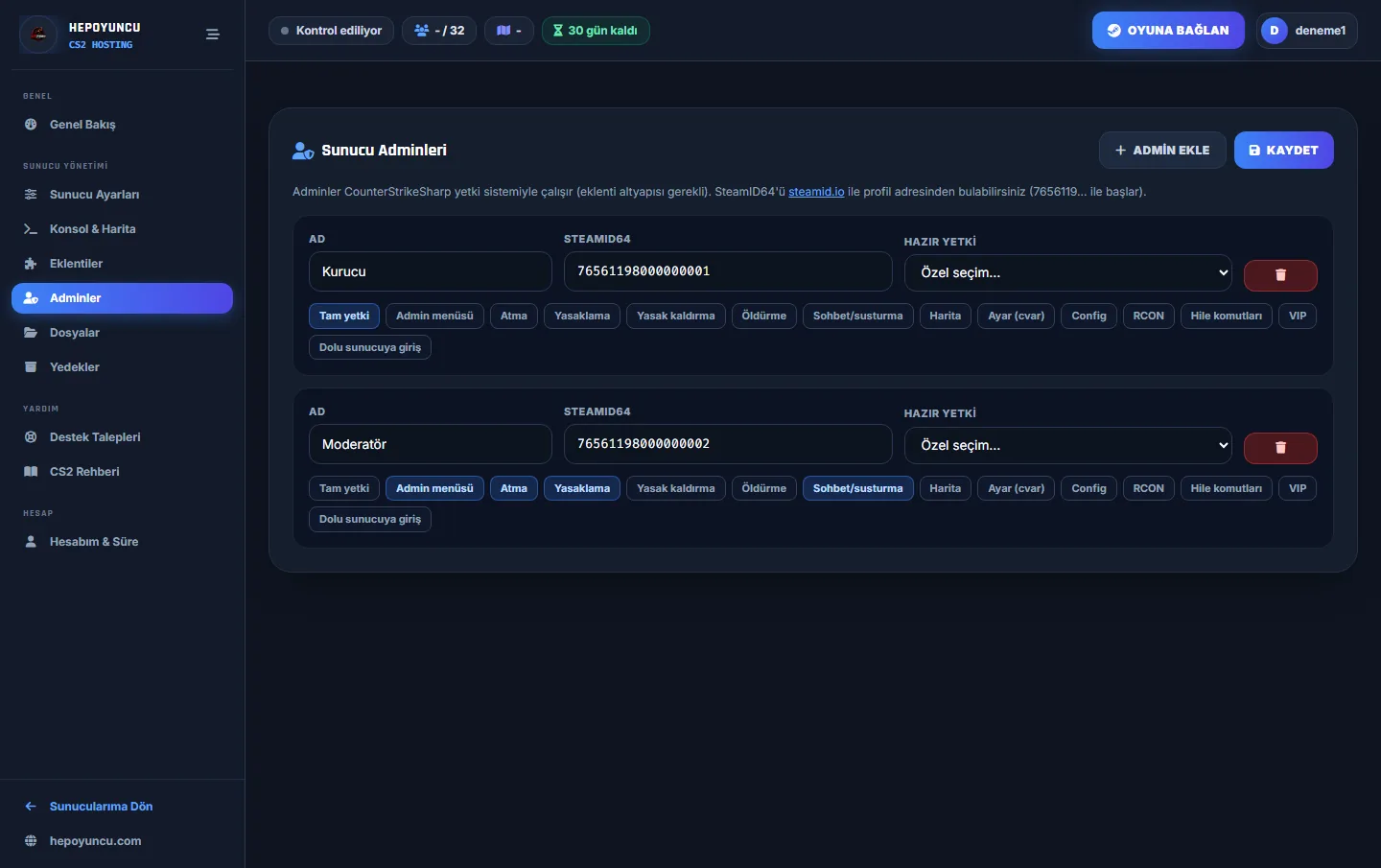Click the map indicator chip
The width and height of the screenshot is (1381, 868).
509,31
